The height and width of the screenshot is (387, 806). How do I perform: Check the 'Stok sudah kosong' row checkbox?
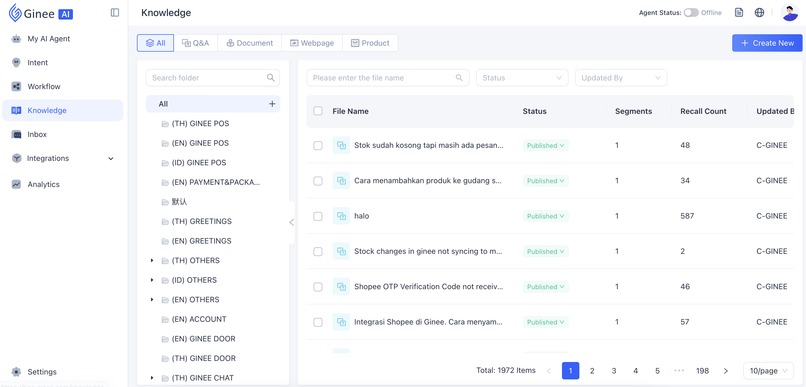318,145
